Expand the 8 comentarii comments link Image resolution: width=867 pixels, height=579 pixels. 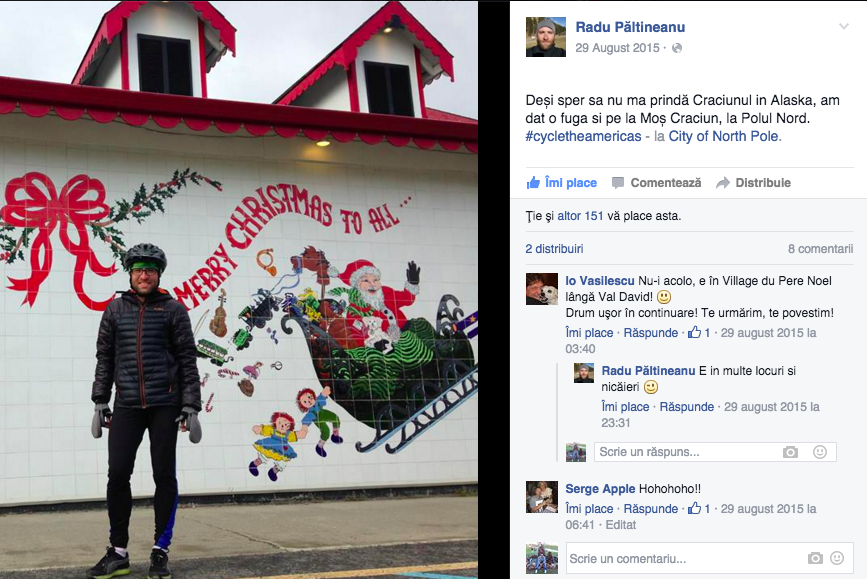821,249
